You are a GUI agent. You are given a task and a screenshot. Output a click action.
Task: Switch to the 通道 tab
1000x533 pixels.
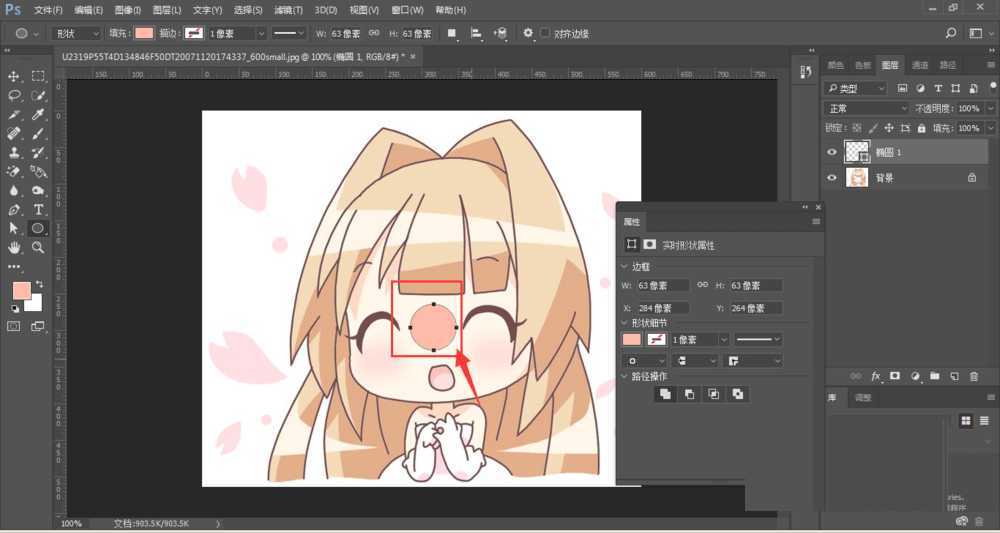coord(919,65)
